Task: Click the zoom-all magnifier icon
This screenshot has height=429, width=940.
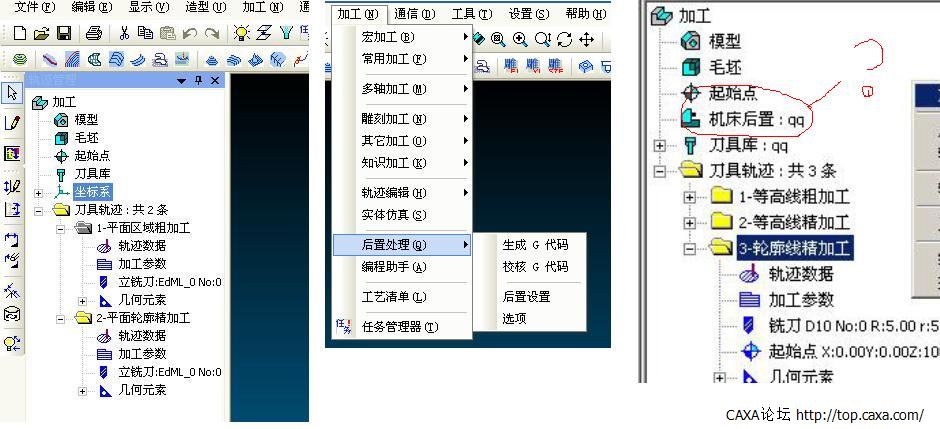Action: [x=498, y=40]
